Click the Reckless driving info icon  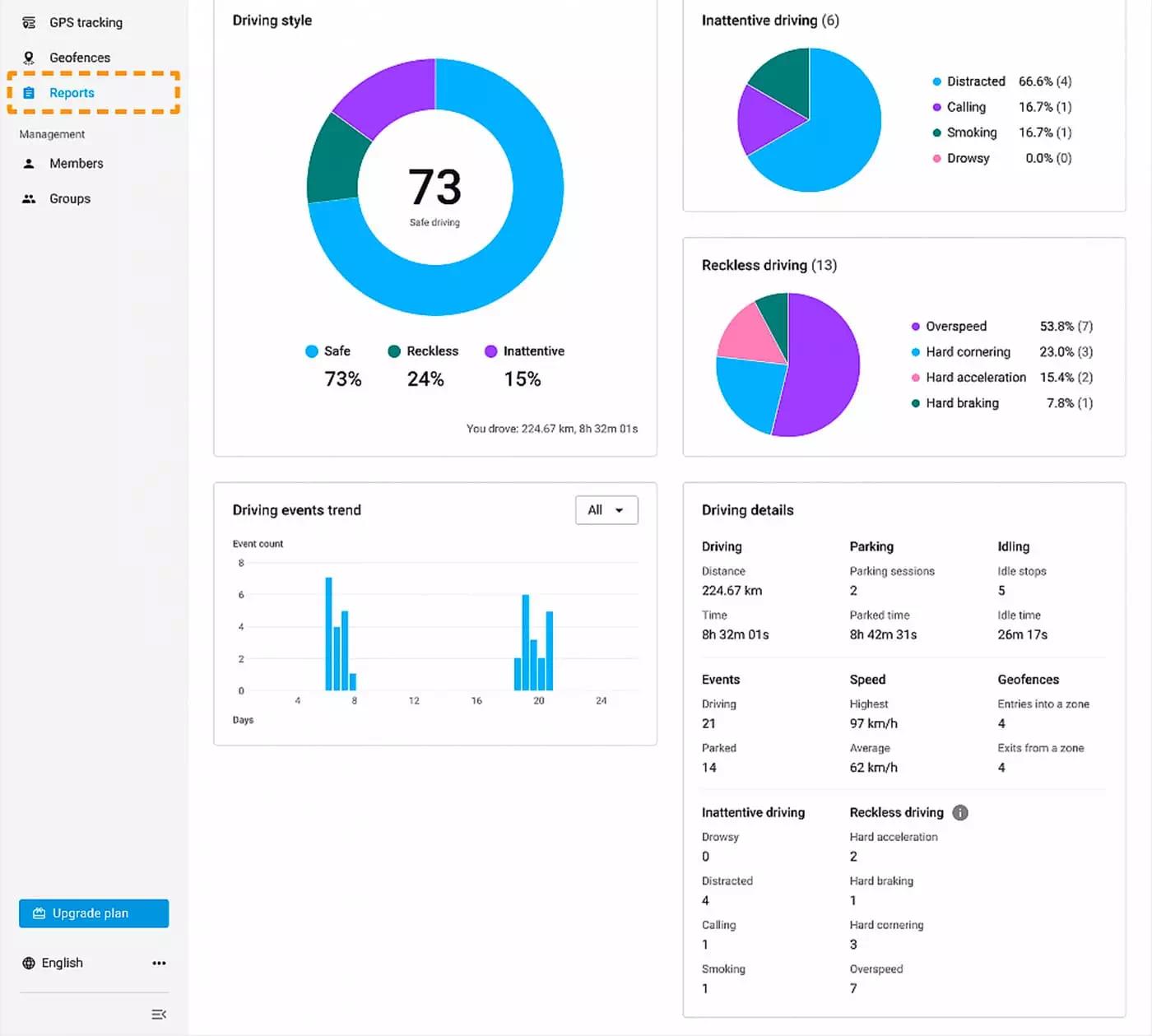tap(960, 813)
